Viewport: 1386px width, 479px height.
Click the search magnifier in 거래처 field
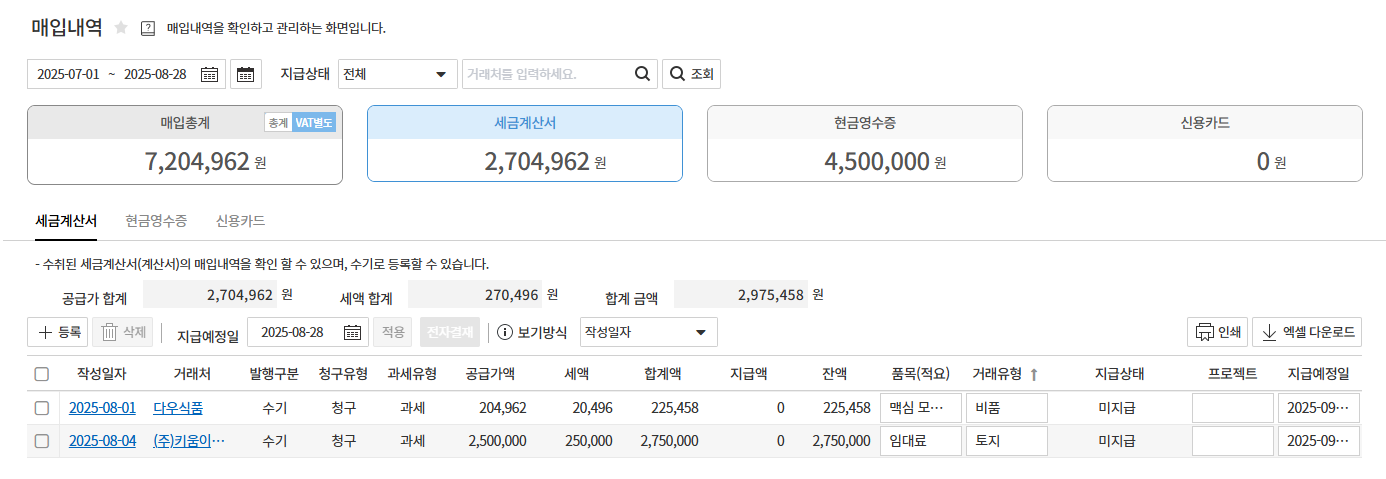click(x=642, y=74)
